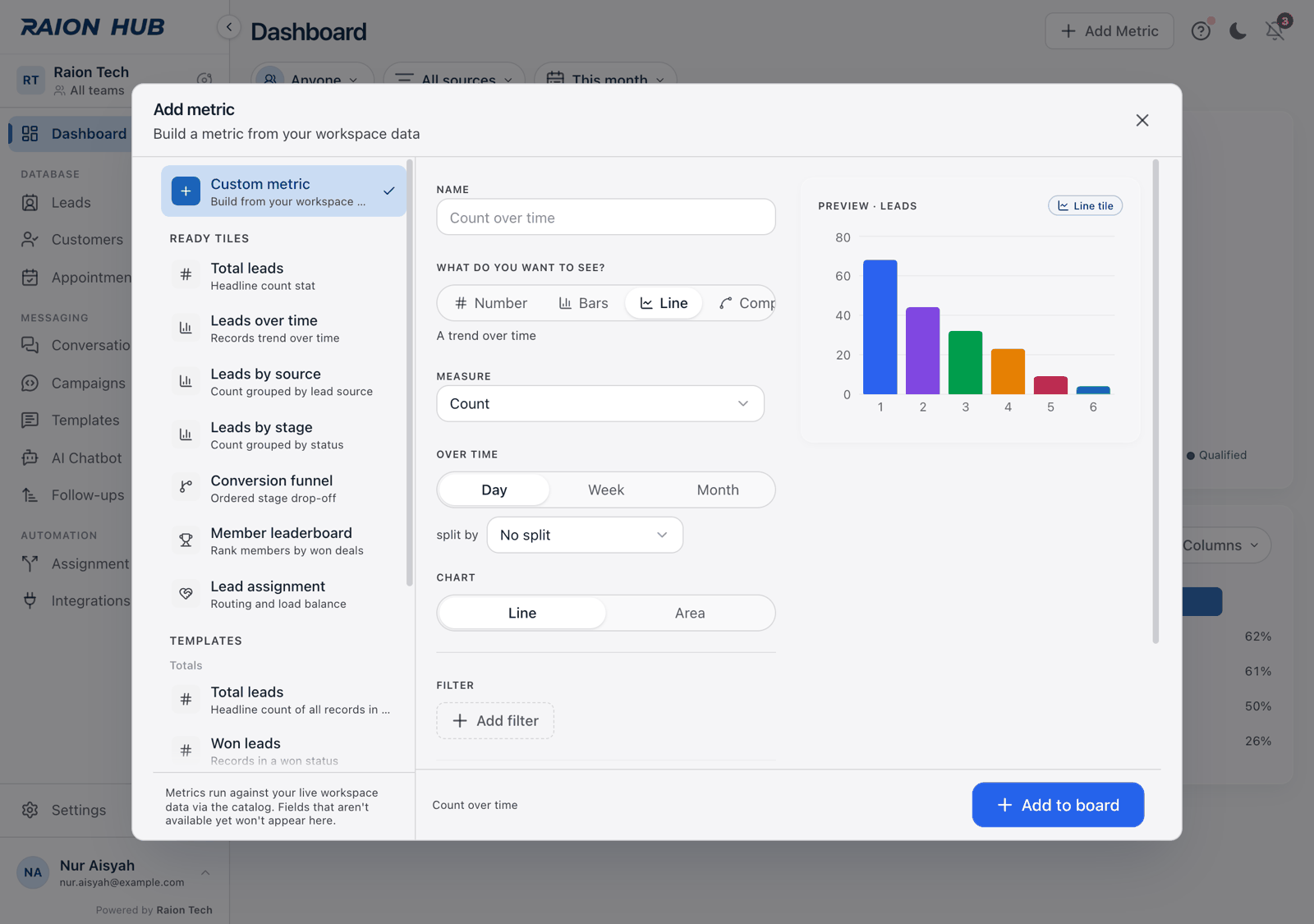The image size is (1314, 924).
Task: Expand the This month date dropdown
Action: tap(605, 79)
